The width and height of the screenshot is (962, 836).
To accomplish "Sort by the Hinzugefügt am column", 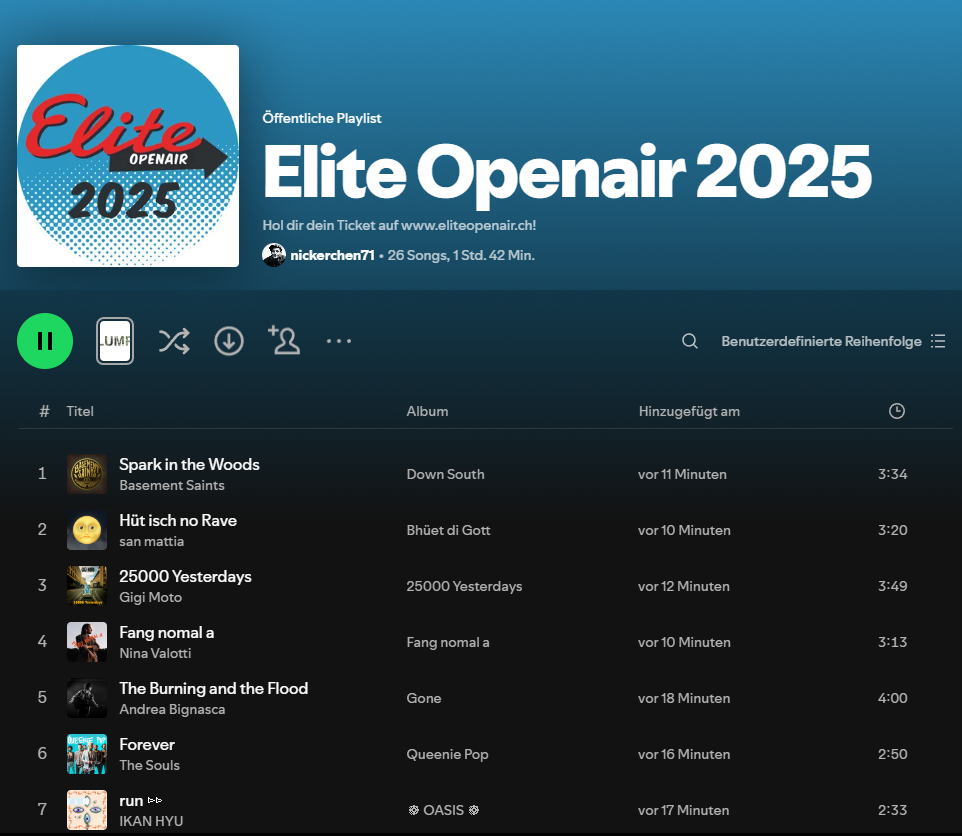I will tap(689, 411).
